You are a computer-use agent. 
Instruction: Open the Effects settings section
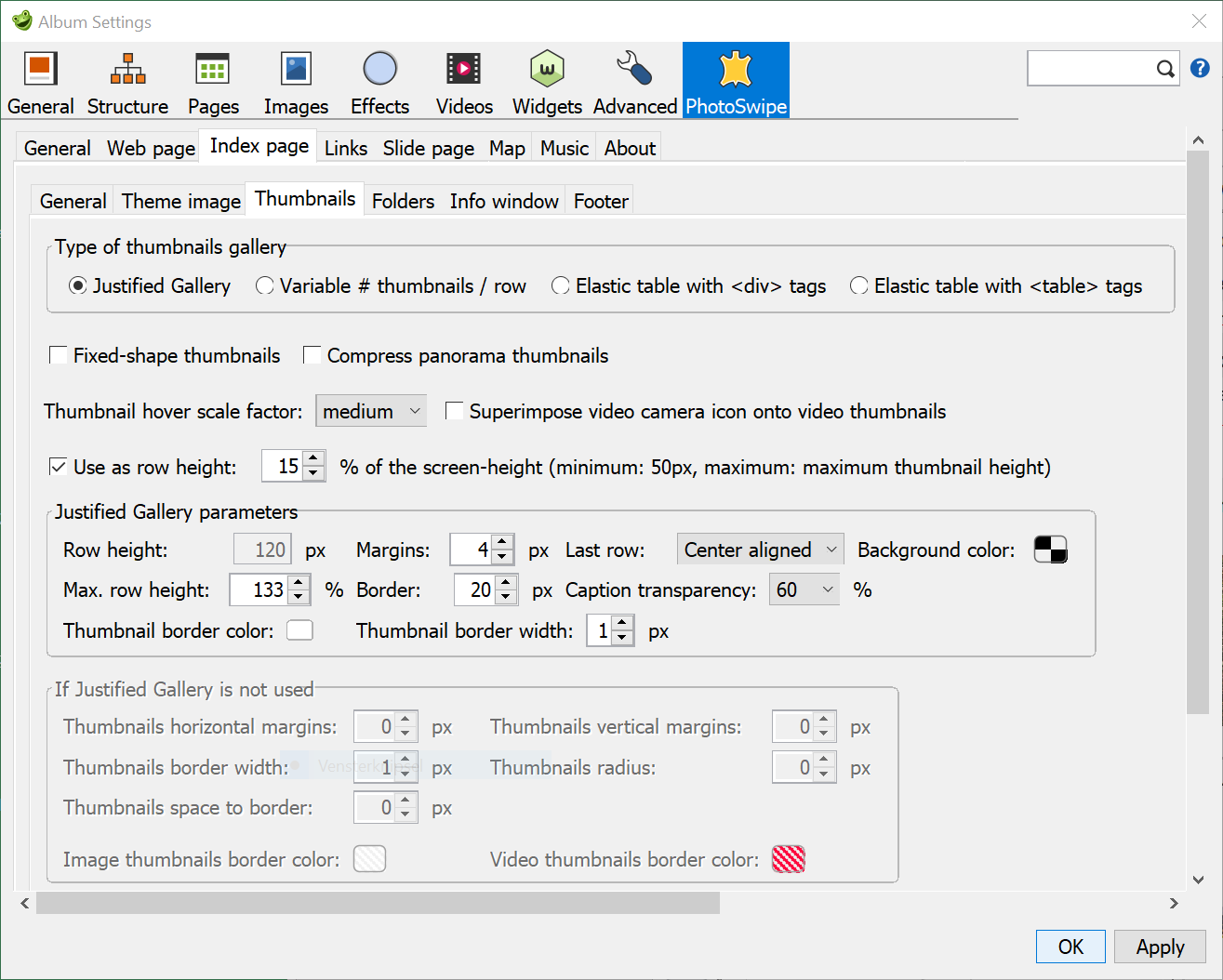tap(379, 83)
